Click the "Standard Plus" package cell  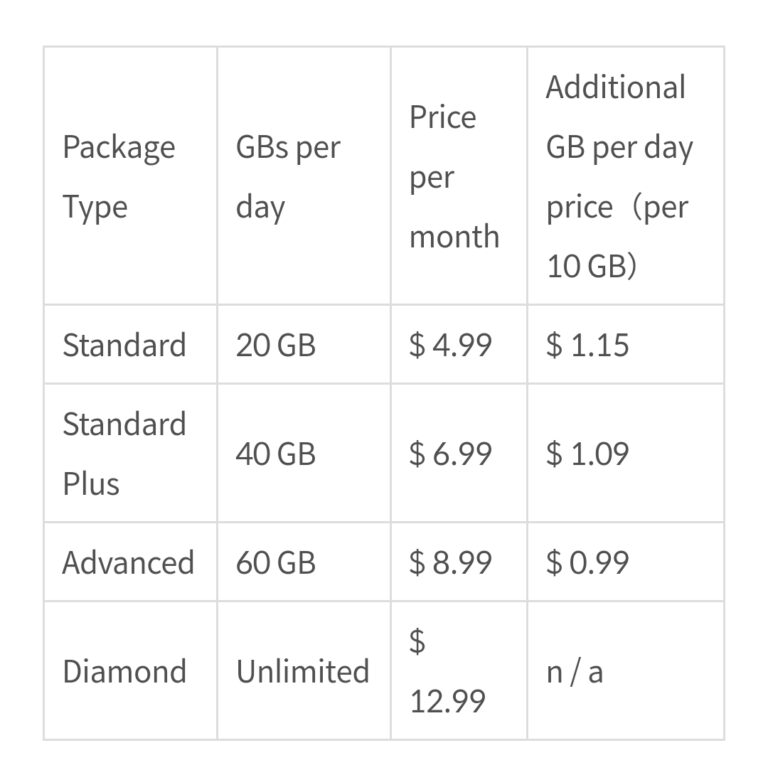(124, 453)
